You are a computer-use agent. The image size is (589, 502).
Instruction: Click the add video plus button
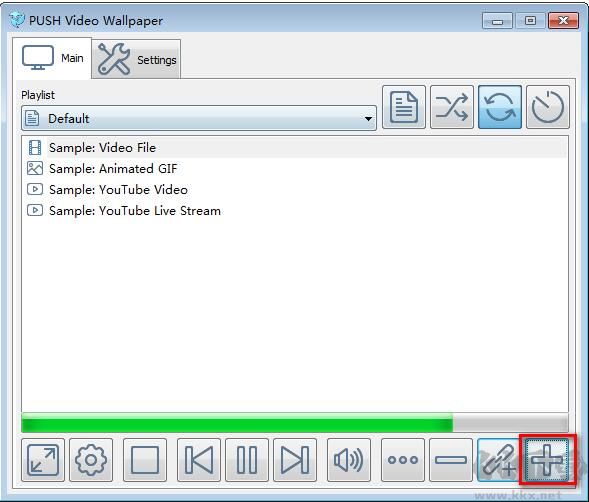547,460
